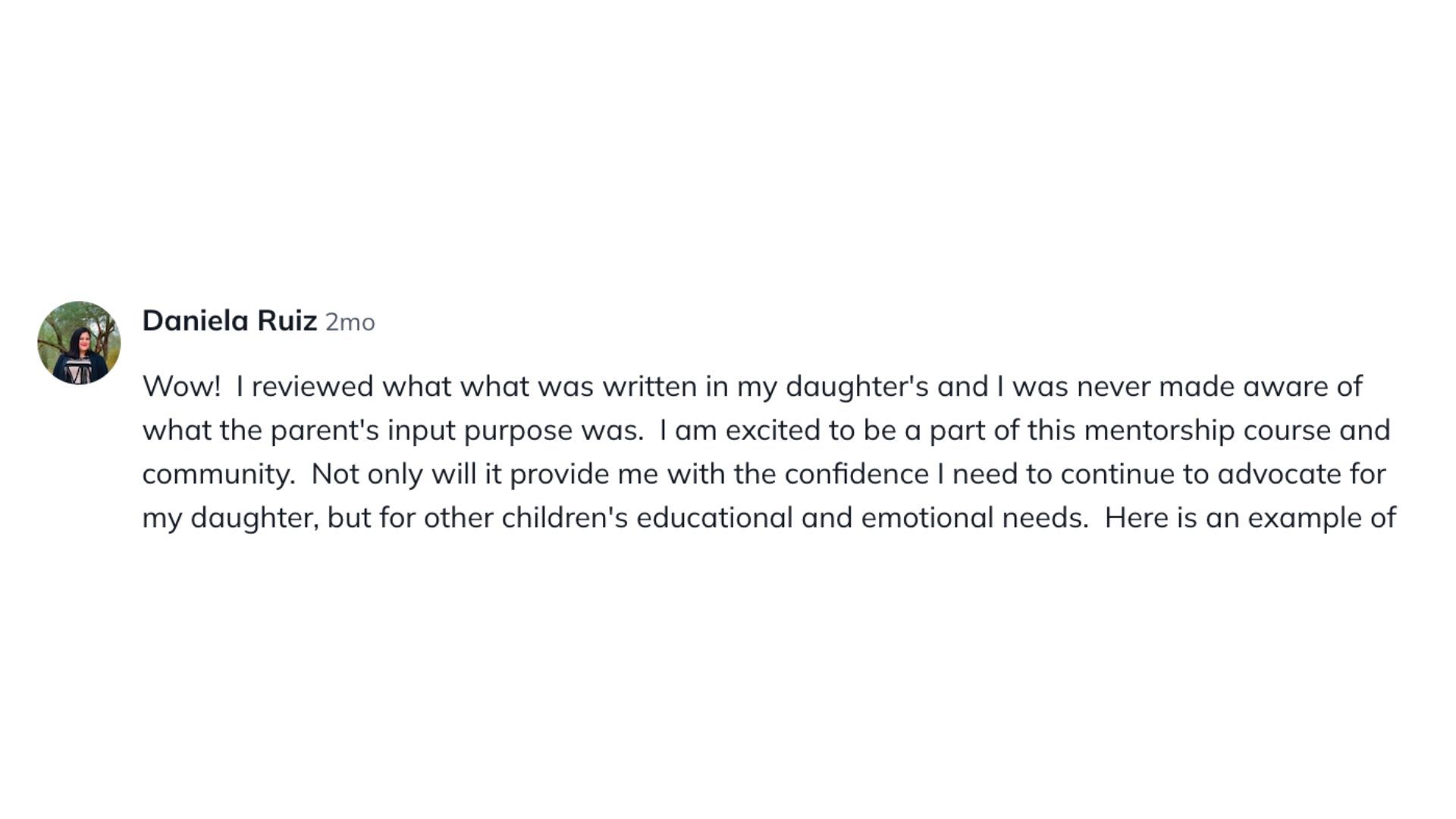
Task: Click Daniela Ruiz's profile avatar
Action: (79, 343)
